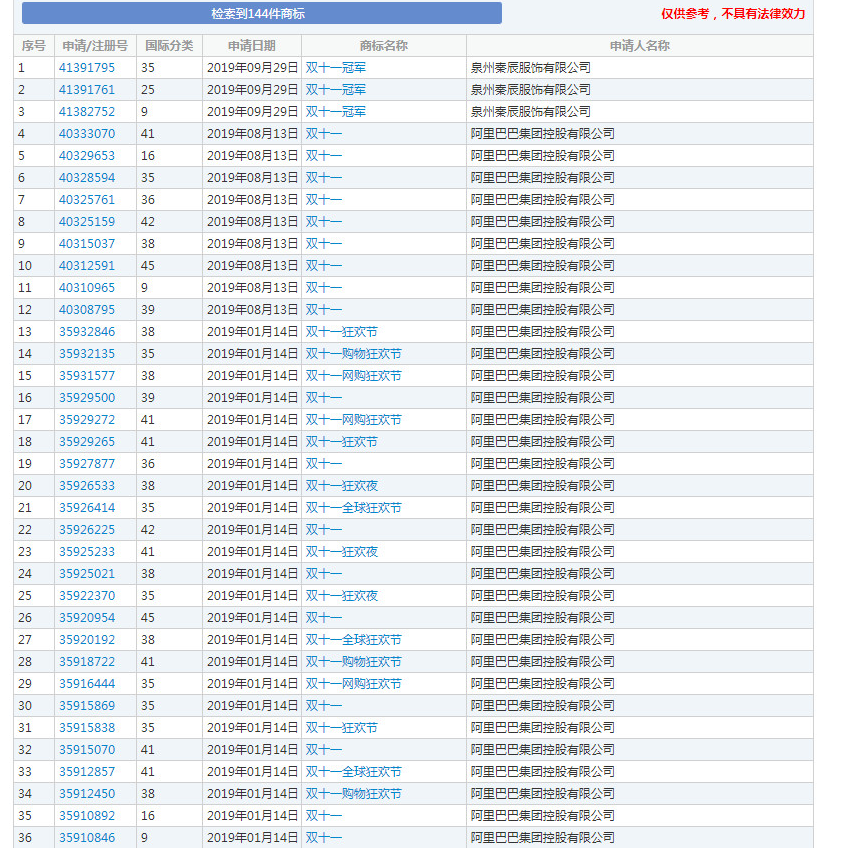Open registration number 40328594

click(86, 178)
